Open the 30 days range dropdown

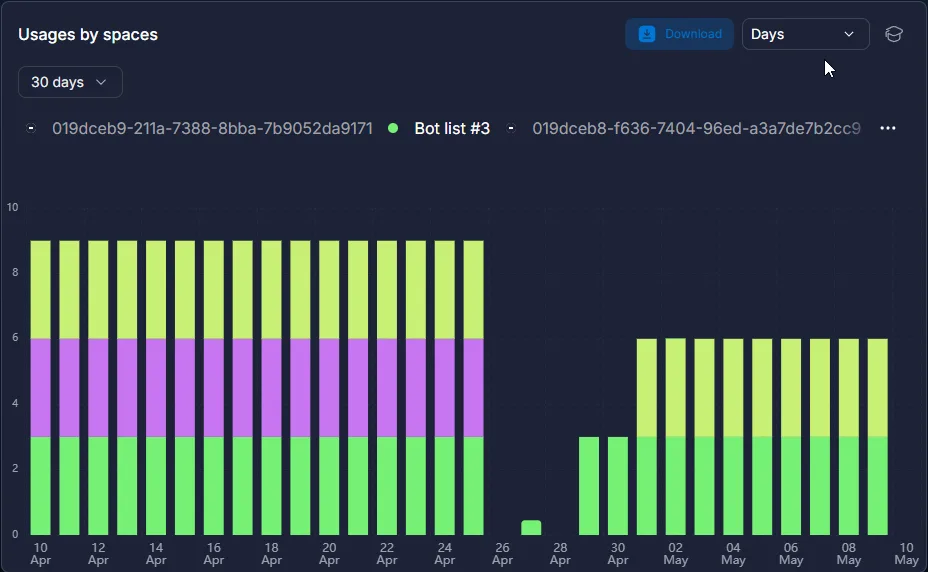(x=70, y=82)
